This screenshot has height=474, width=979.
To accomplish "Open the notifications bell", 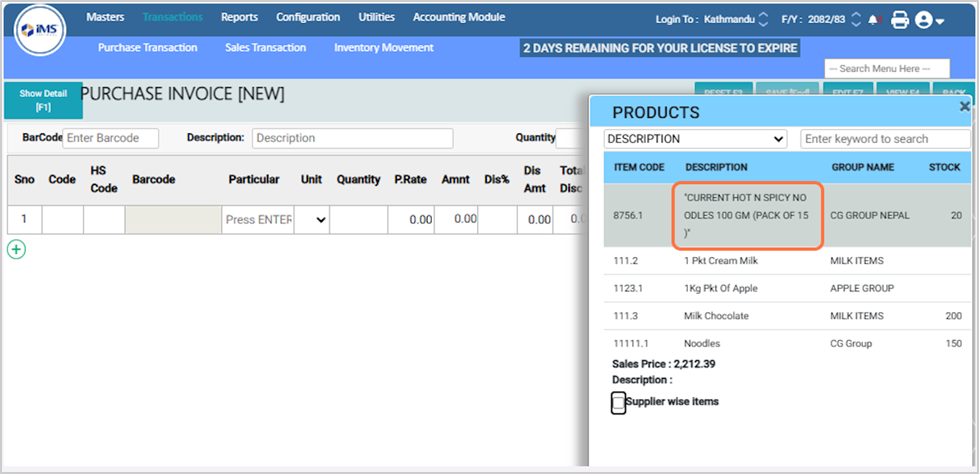I will (x=875, y=19).
